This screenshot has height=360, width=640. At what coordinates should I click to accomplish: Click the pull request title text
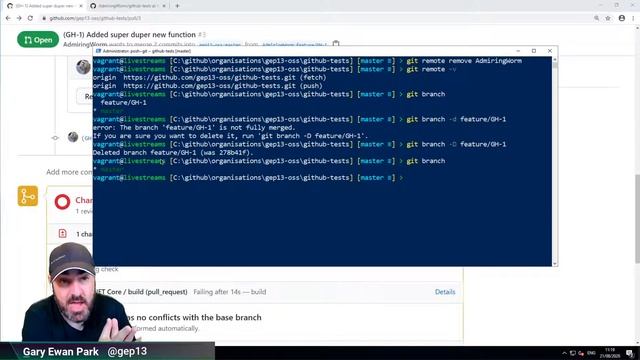pos(129,35)
